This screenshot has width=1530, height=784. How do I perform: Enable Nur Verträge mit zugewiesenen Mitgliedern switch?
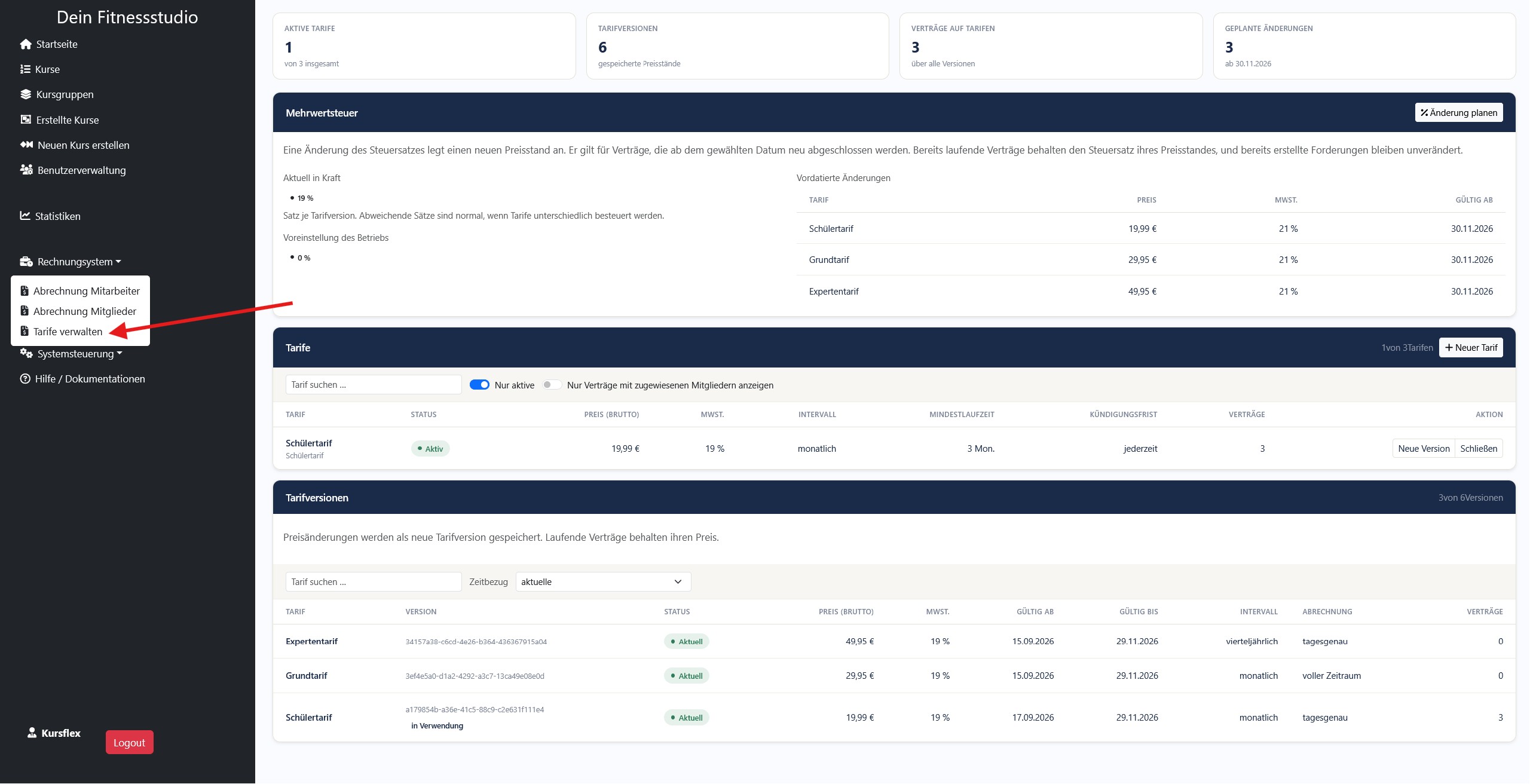tap(552, 385)
